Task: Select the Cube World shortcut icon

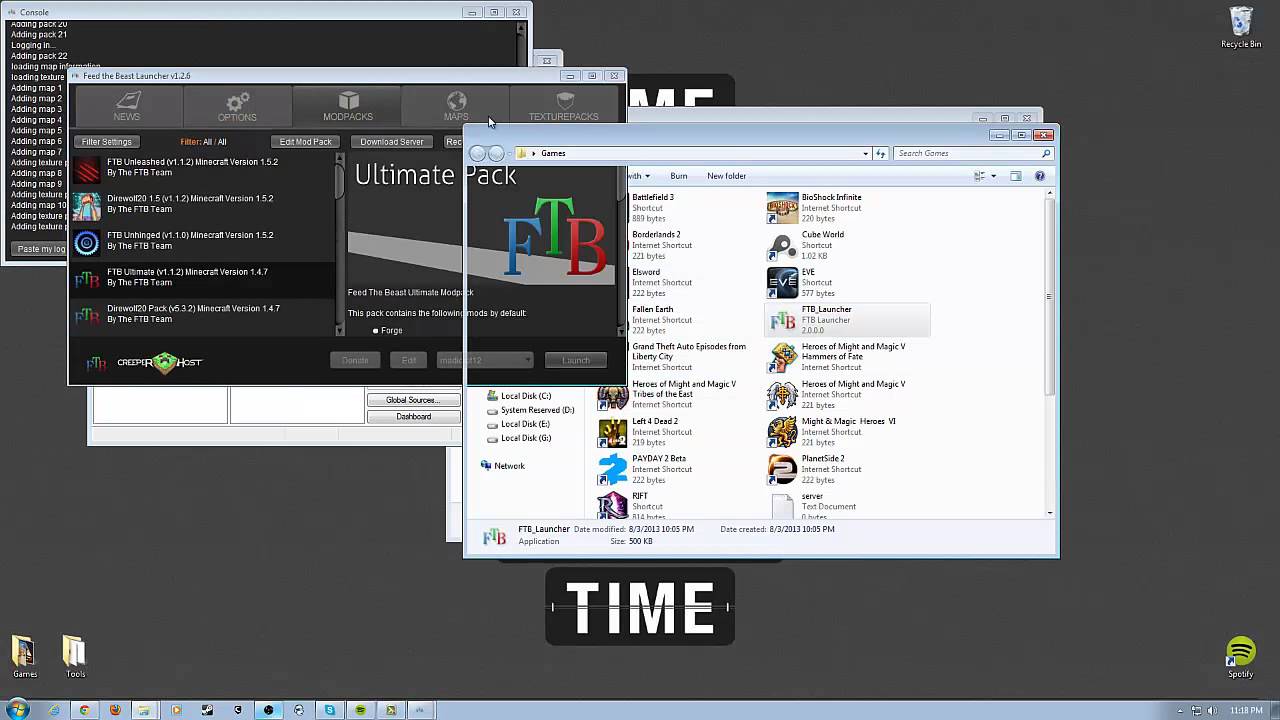Action: pos(782,246)
